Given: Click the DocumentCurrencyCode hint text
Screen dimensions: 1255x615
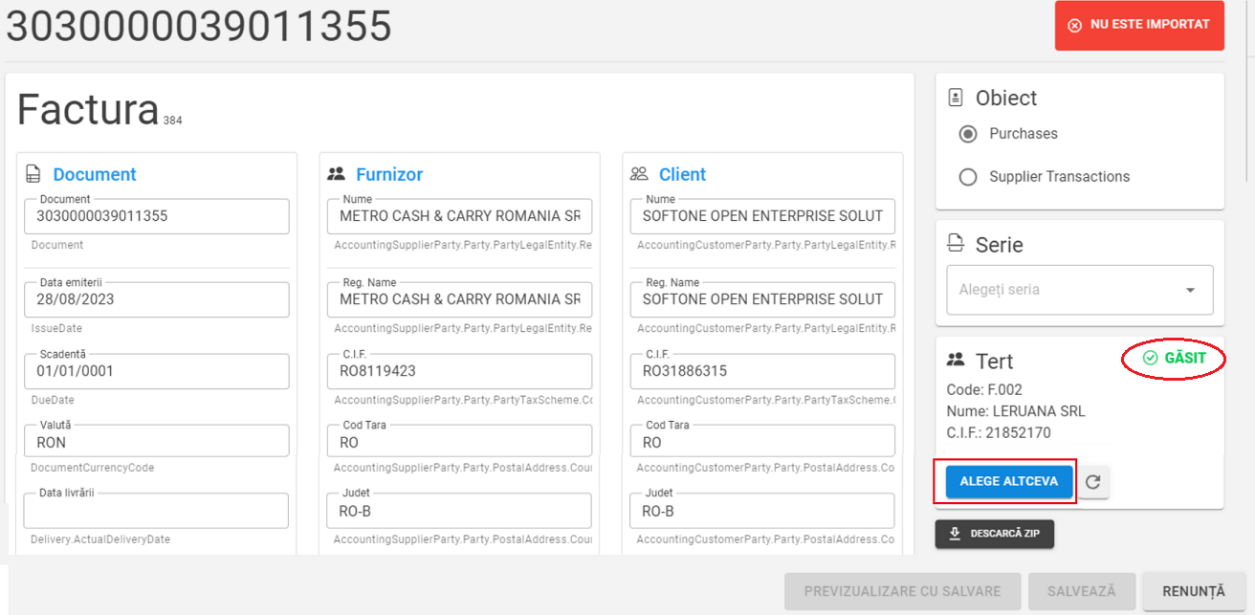Looking at the screenshot, I should [x=92, y=468].
